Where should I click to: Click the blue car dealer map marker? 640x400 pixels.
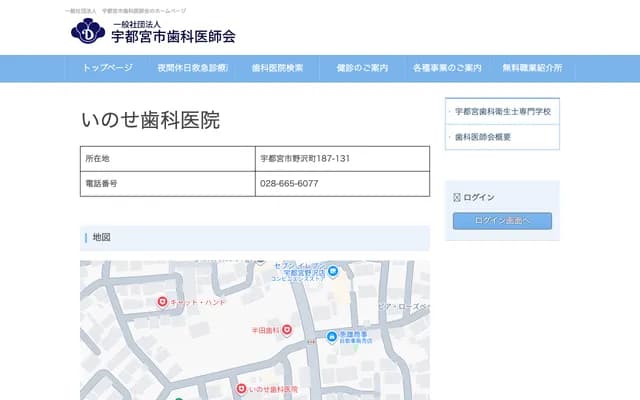tap(332, 337)
